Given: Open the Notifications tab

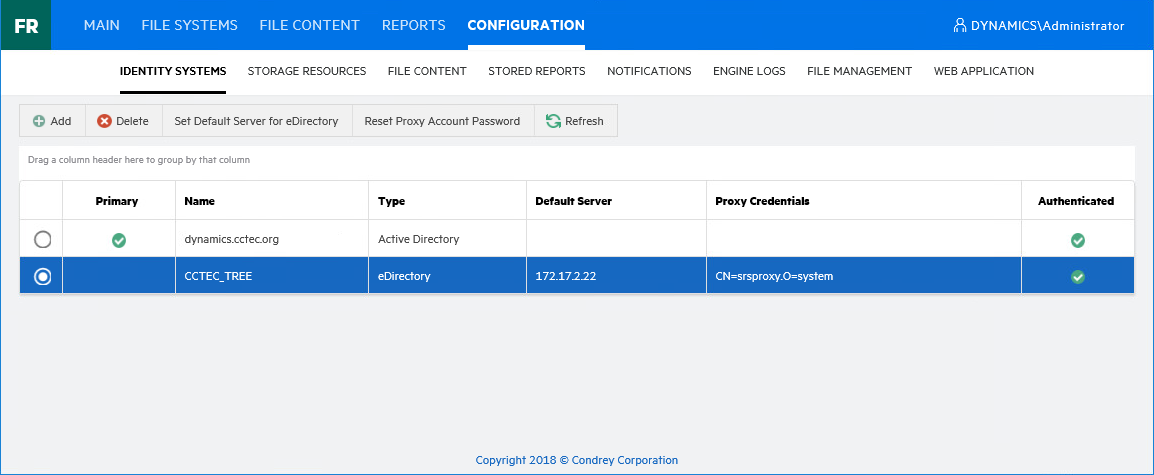Looking at the screenshot, I should (649, 71).
